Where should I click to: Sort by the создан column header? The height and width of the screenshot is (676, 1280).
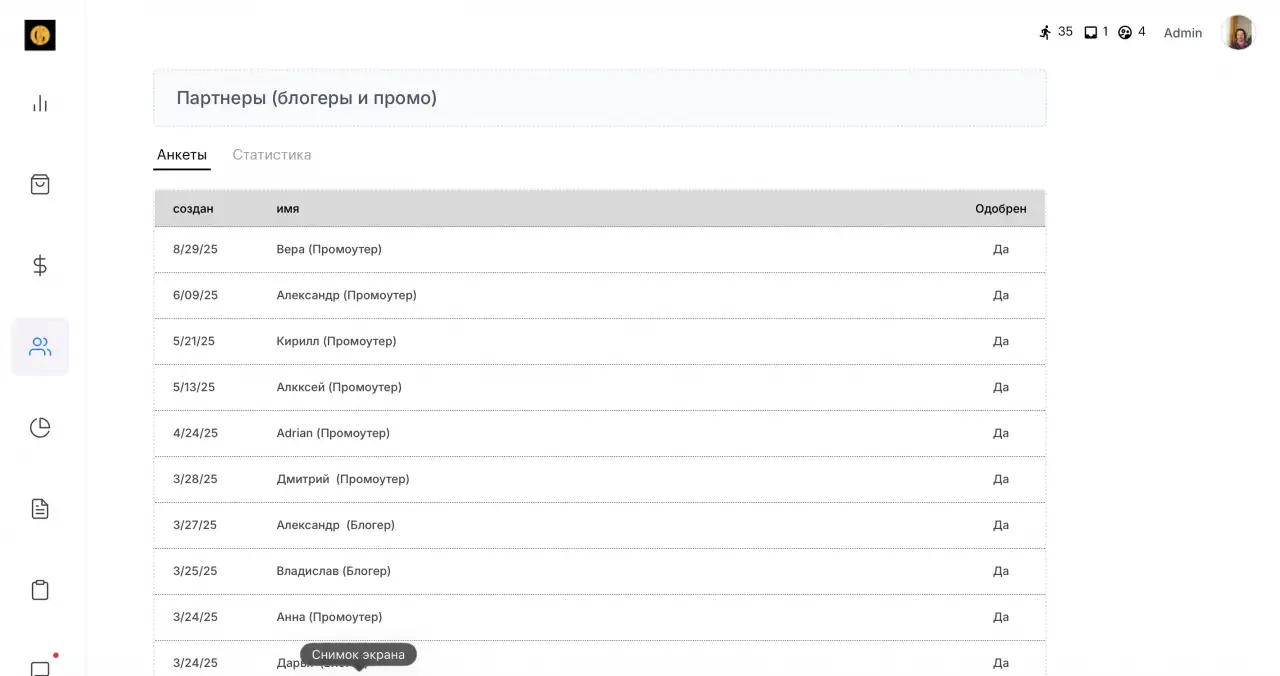point(193,209)
